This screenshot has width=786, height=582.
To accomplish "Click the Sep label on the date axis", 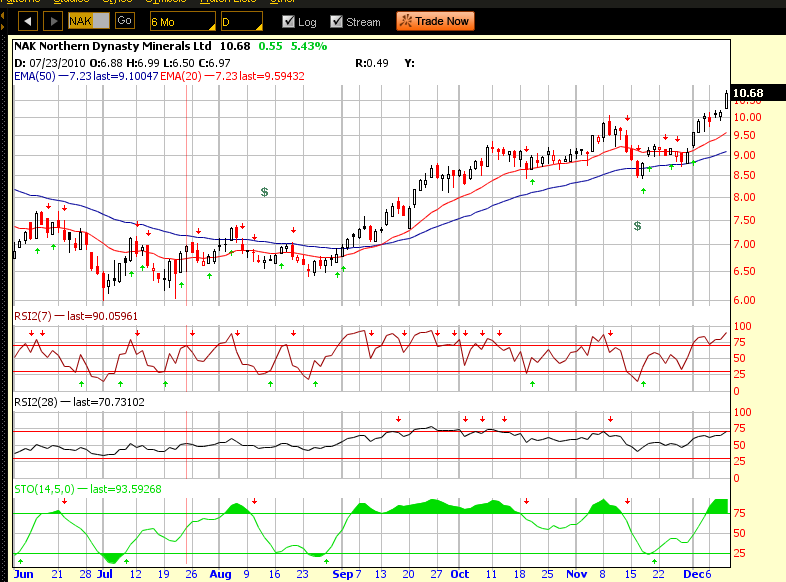I will point(343,574).
